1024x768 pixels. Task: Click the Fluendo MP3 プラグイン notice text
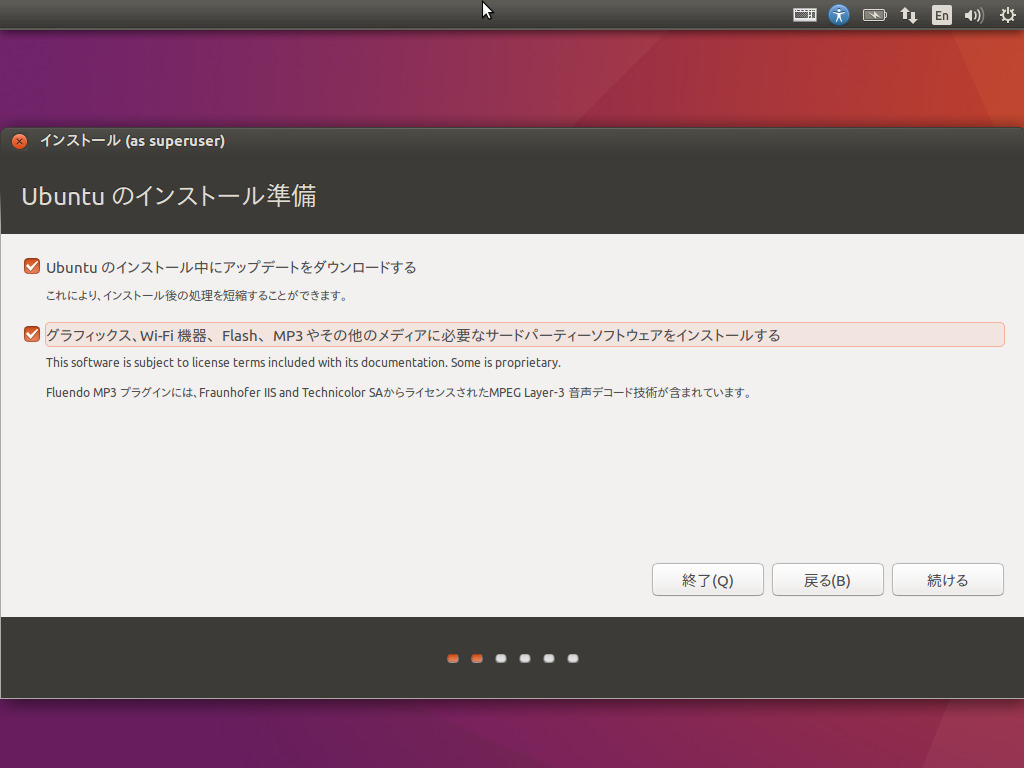399,392
